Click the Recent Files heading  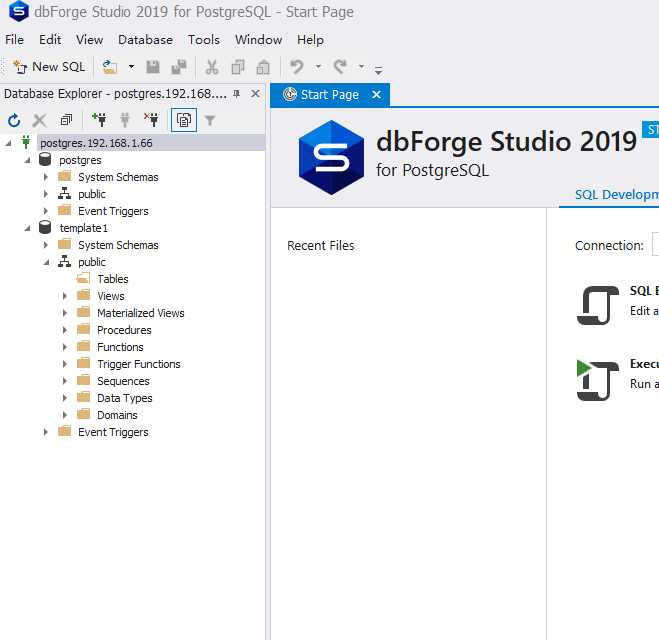tap(320, 245)
